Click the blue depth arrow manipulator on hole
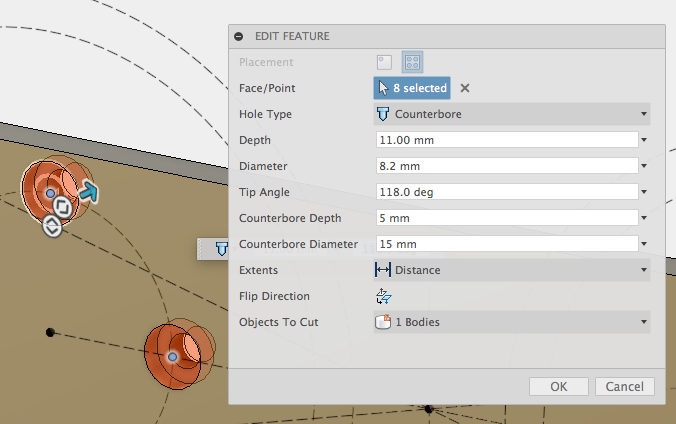The width and height of the screenshot is (676, 424). click(x=89, y=192)
